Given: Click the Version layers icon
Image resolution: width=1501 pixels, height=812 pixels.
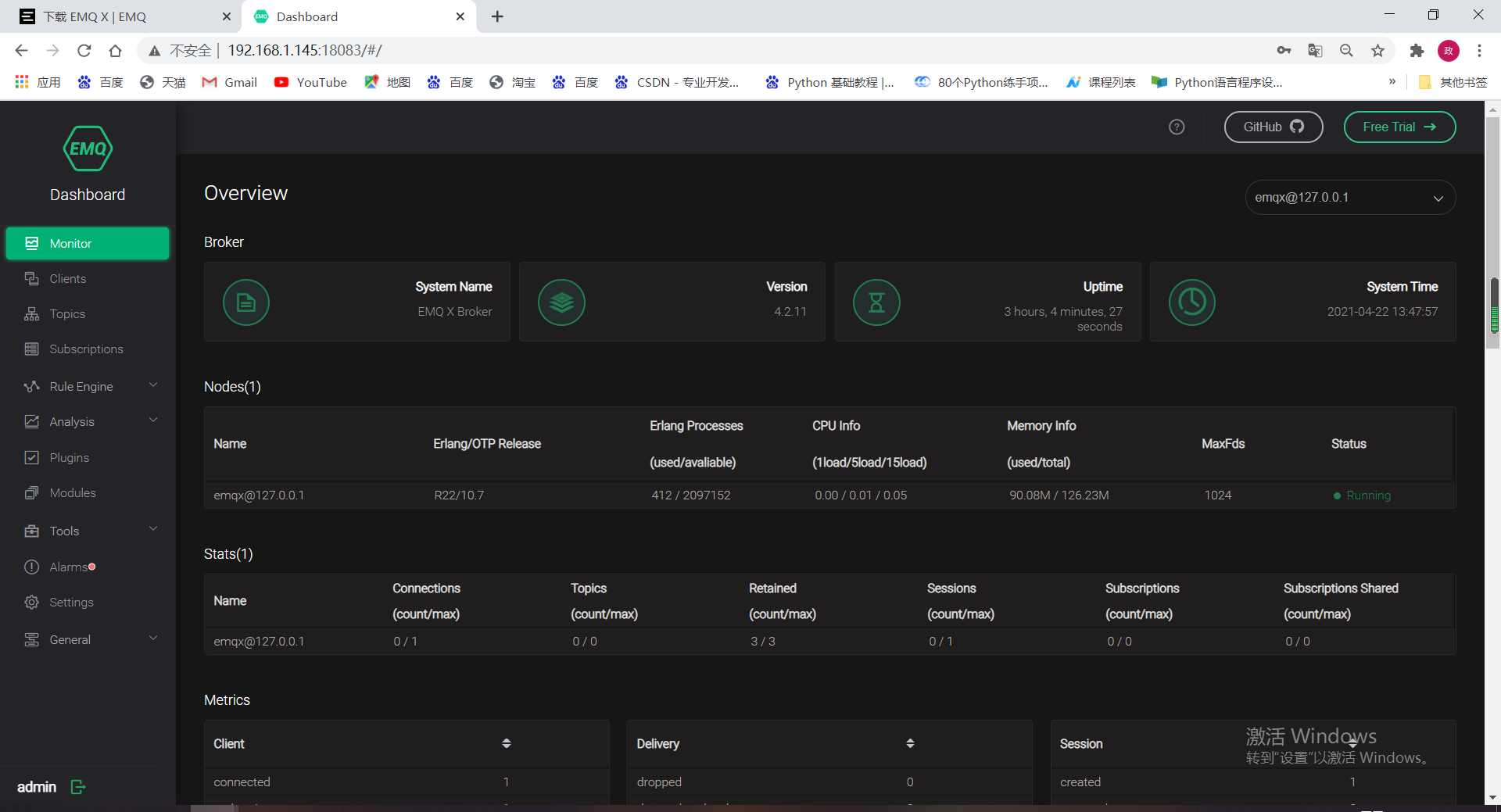Looking at the screenshot, I should click(561, 302).
